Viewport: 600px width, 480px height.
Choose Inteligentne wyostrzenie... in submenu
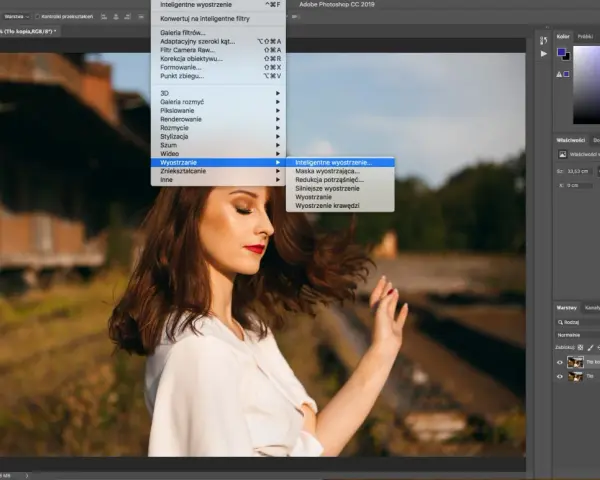340,162
